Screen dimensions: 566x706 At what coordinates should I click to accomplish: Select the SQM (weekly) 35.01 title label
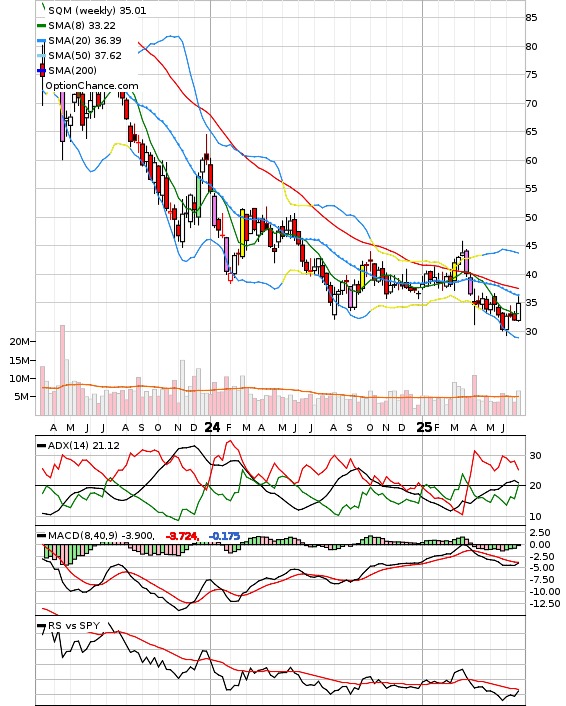click(97, 10)
